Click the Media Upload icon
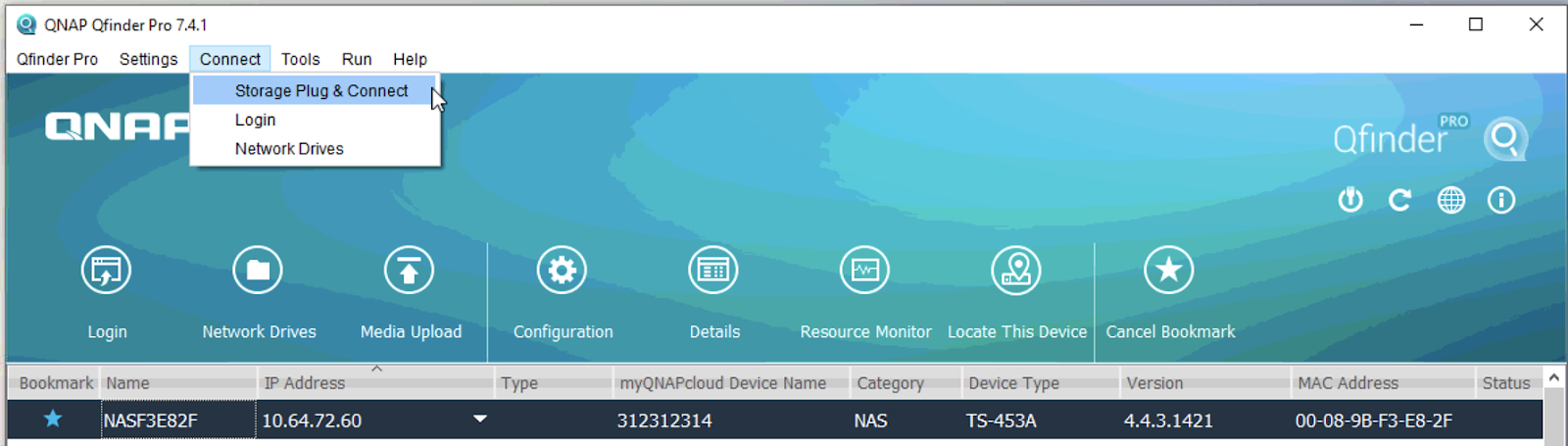The height and width of the screenshot is (446, 1568). [x=410, y=271]
